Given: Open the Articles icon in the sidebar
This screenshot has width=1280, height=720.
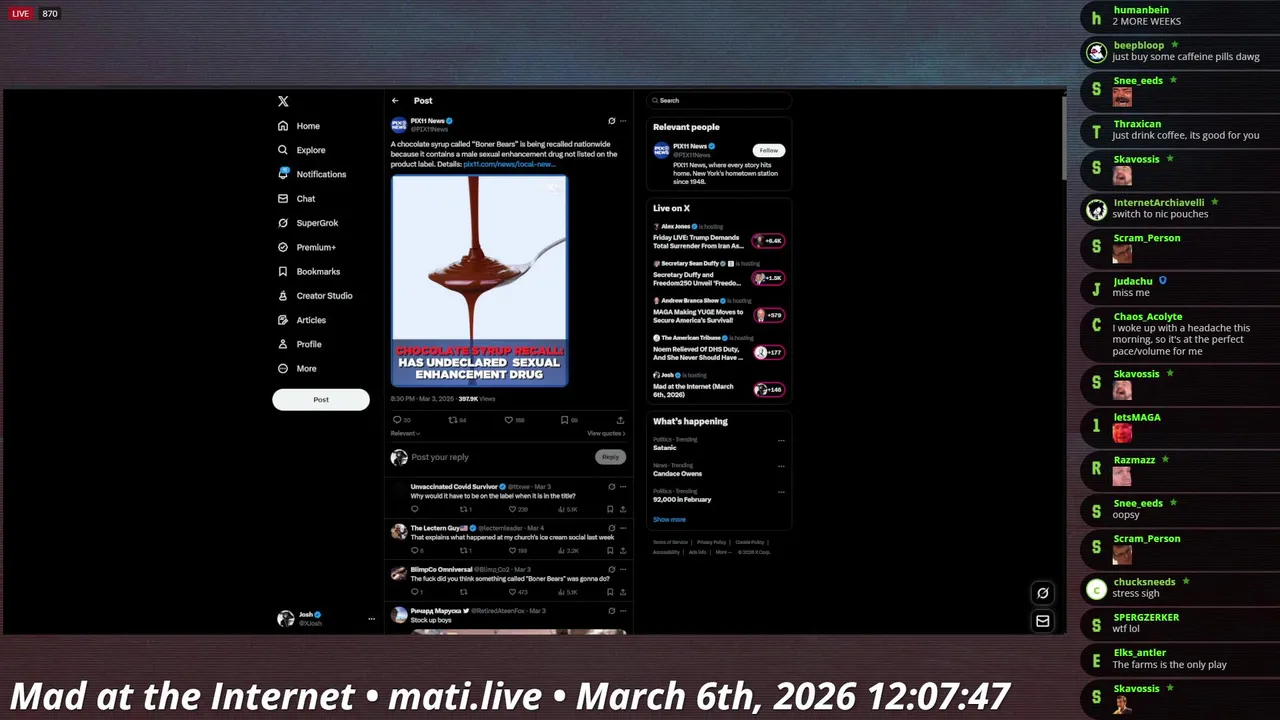Looking at the screenshot, I should coord(283,320).
